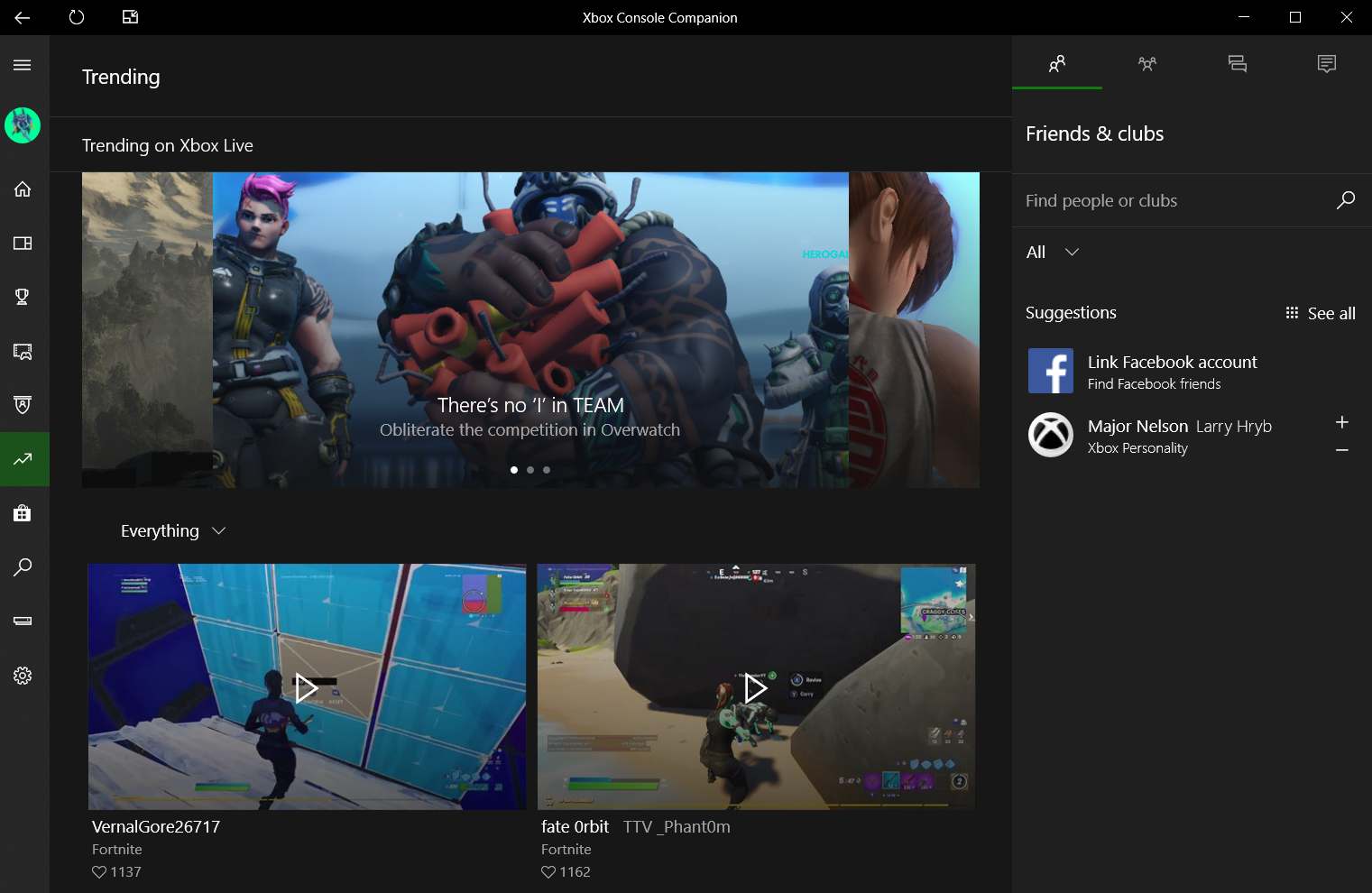
Task: Open the Connection console icon
Action: point(23,621)
